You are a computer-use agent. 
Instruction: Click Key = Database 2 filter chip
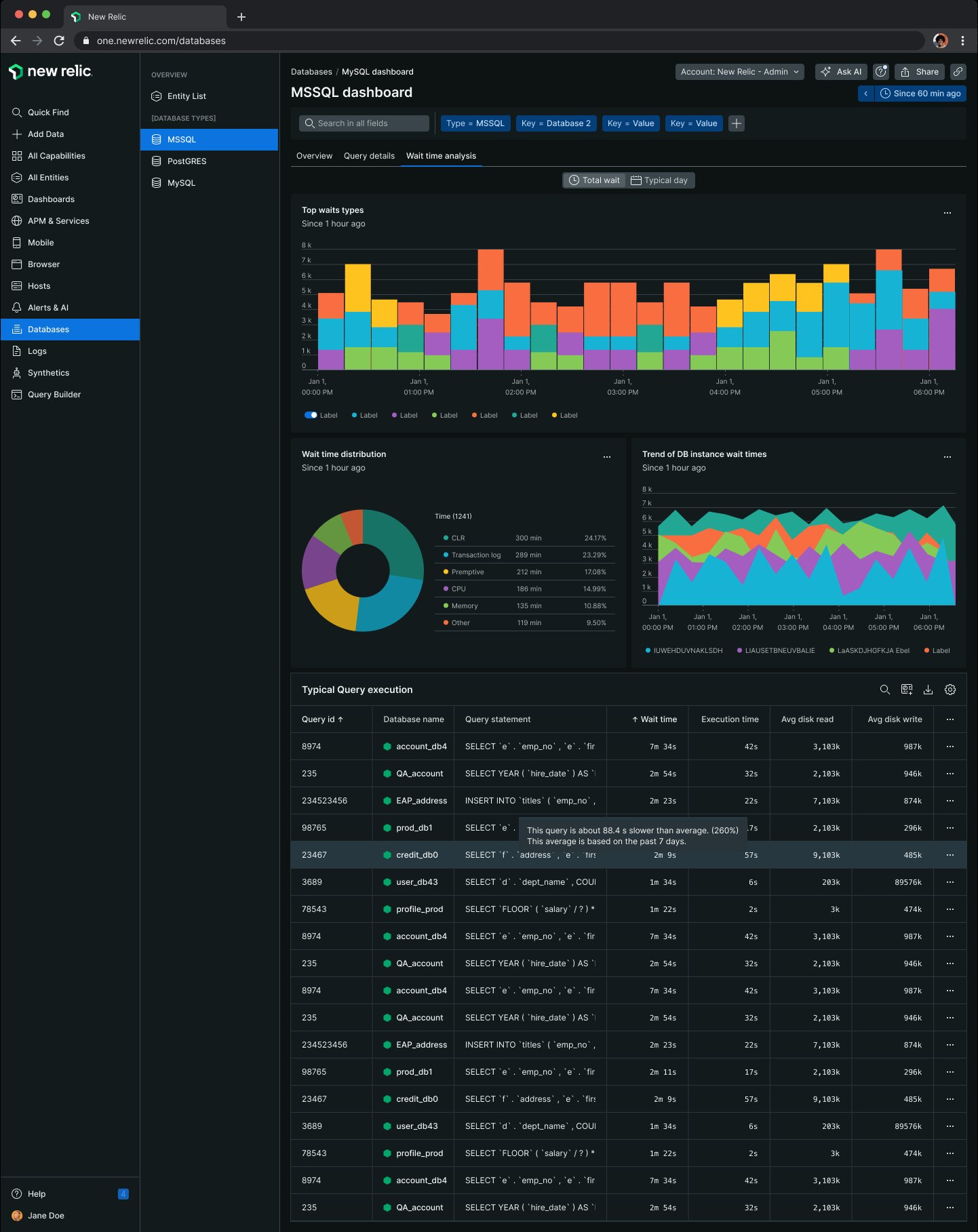(x=556, y=123)
